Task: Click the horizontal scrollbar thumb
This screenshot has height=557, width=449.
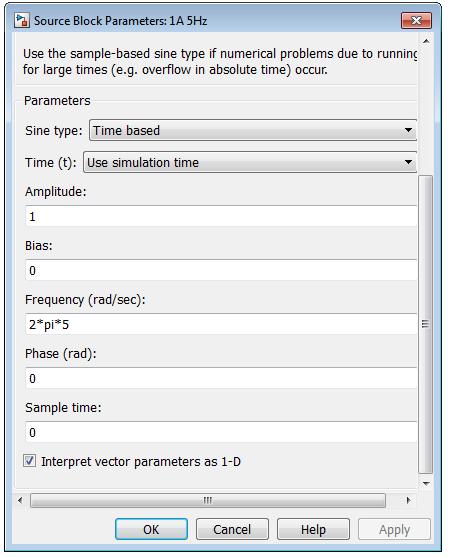Action: [208, 500]
